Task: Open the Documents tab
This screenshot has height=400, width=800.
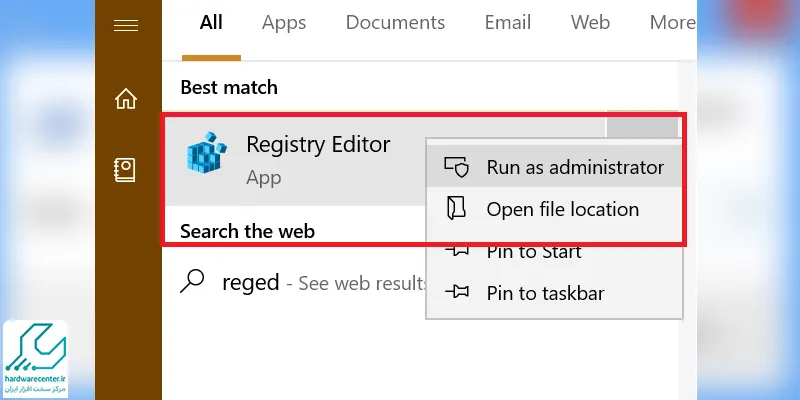Action: click(x=395, y=22)
